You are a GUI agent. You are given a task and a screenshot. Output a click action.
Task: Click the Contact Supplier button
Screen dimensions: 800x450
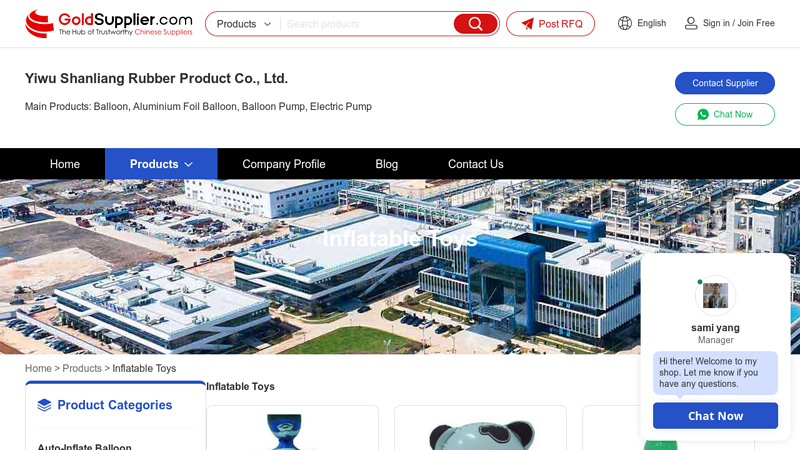point(724,83)
